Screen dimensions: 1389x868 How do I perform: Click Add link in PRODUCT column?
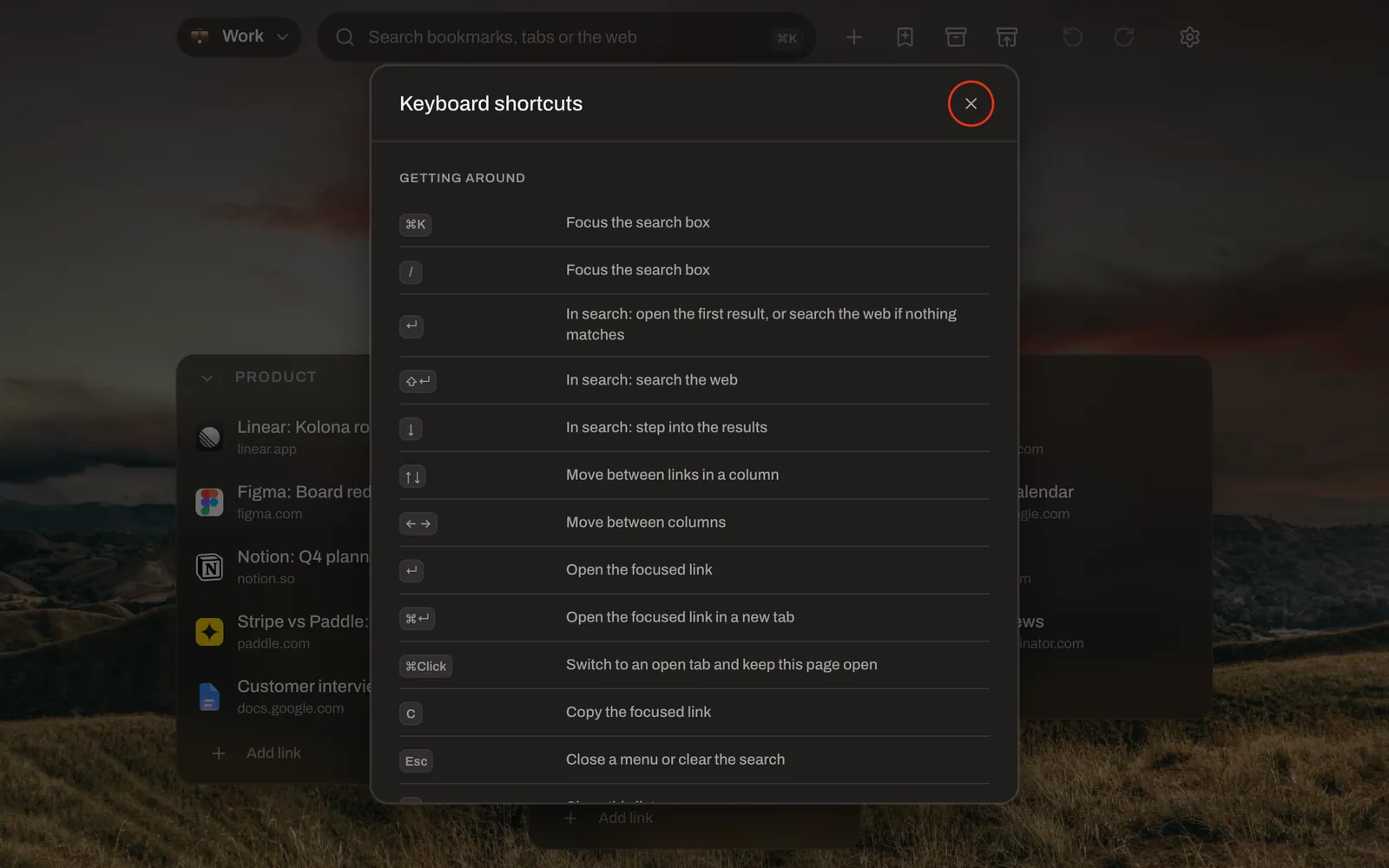pyautogui.click(x=257, y=753)
